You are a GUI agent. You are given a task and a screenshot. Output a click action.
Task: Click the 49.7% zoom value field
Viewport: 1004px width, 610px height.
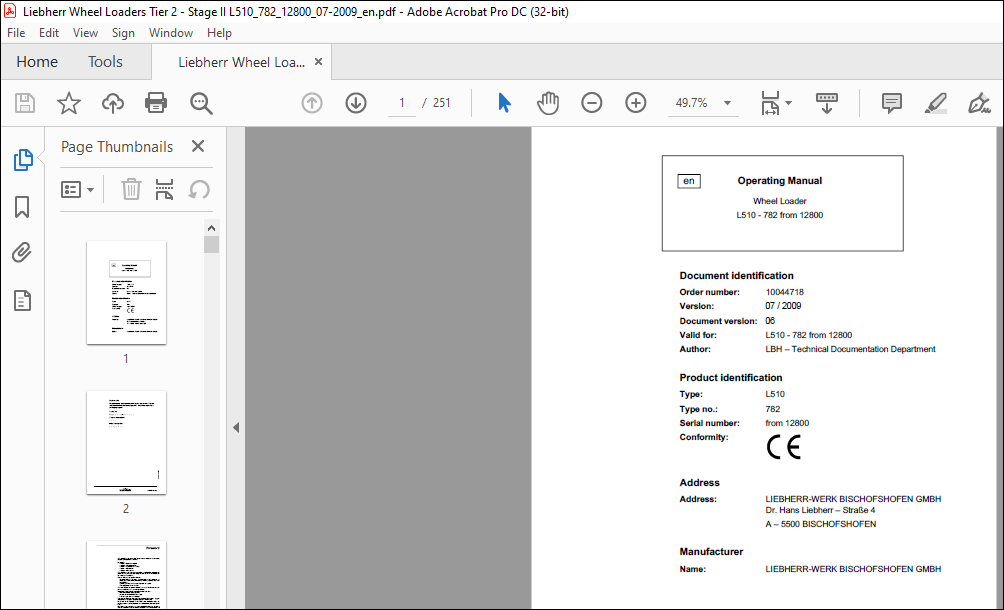(692, 103)
